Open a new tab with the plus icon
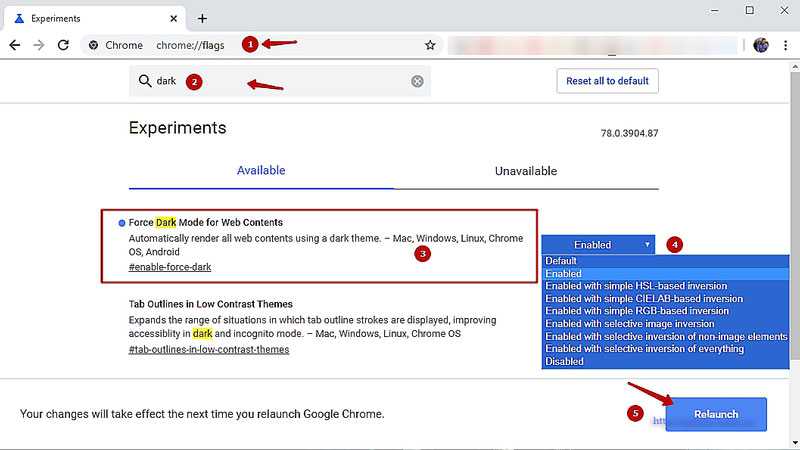 click(x=203, y=18)
